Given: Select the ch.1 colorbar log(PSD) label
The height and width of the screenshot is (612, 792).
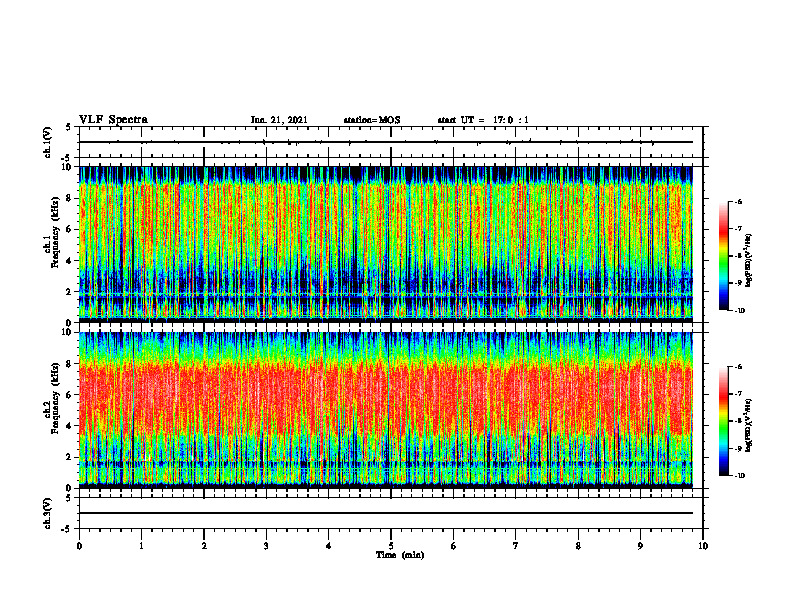Looking at the screenshot, I should pos(749,261).
